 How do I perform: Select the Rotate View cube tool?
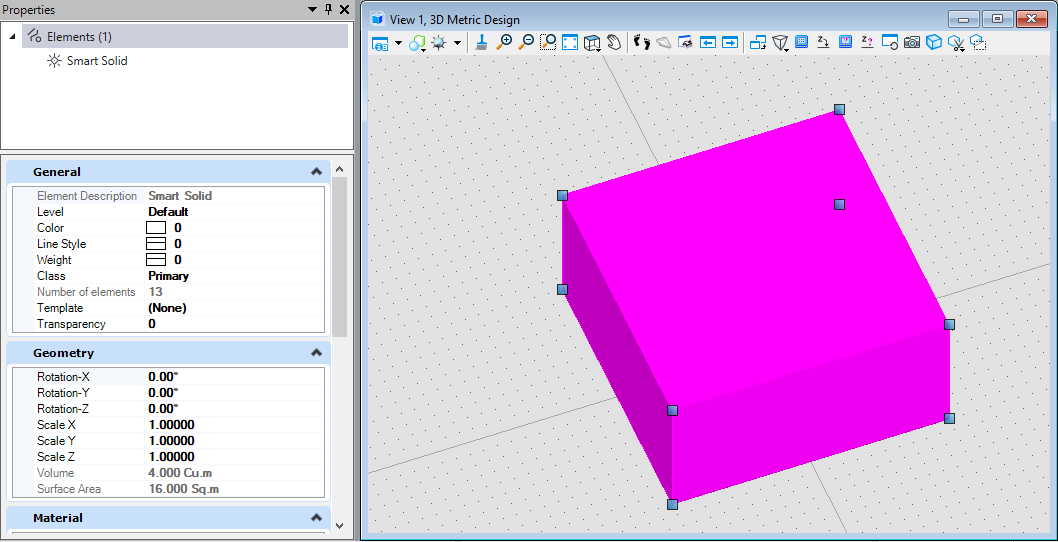coord(592,43)
